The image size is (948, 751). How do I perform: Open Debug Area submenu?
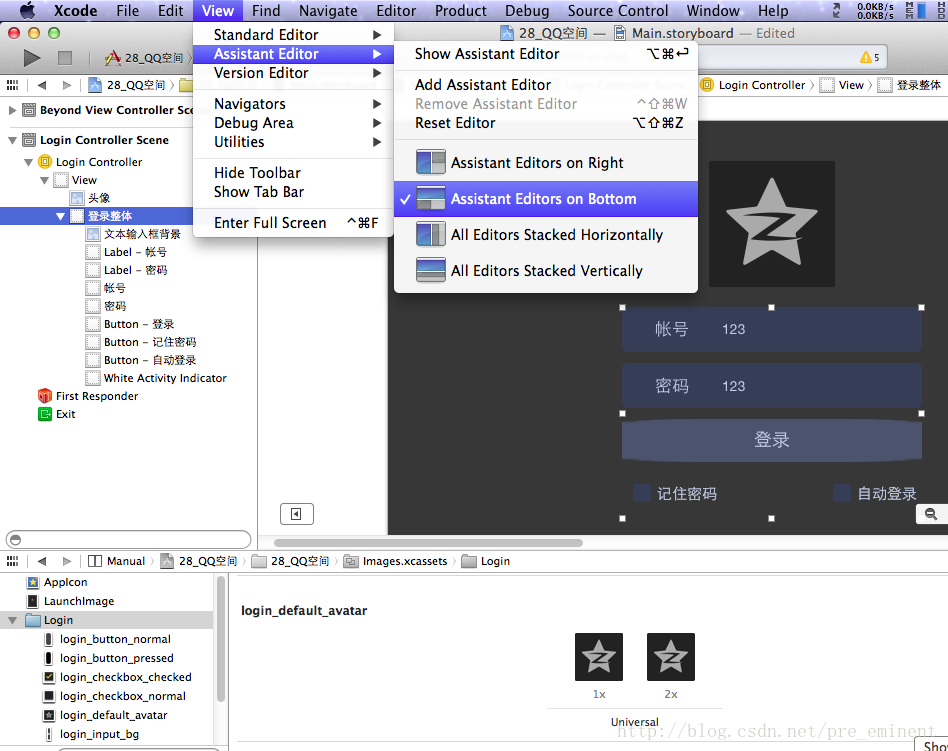point(294,123)
